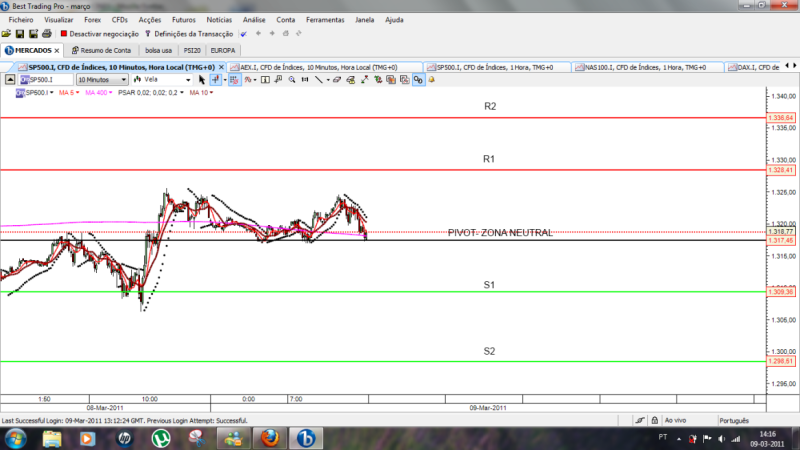Select the arrow pointer tool

[202, 80]
